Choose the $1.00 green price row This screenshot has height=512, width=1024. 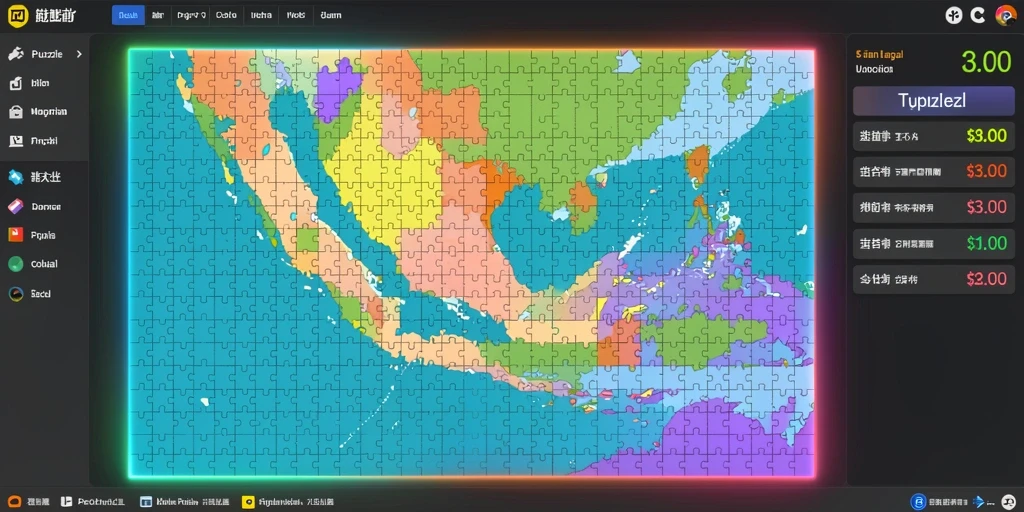coord(933,244)
